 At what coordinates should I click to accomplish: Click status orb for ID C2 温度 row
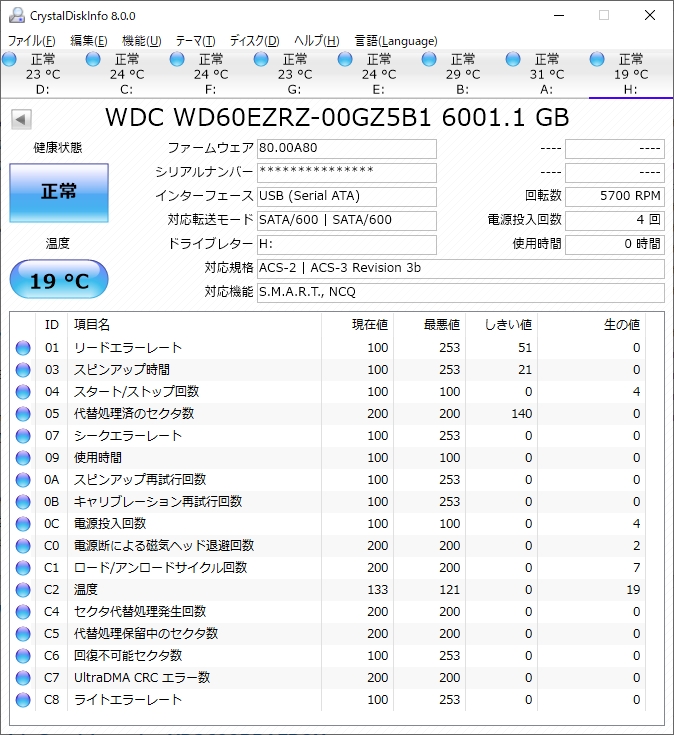[x=23, y=590]
